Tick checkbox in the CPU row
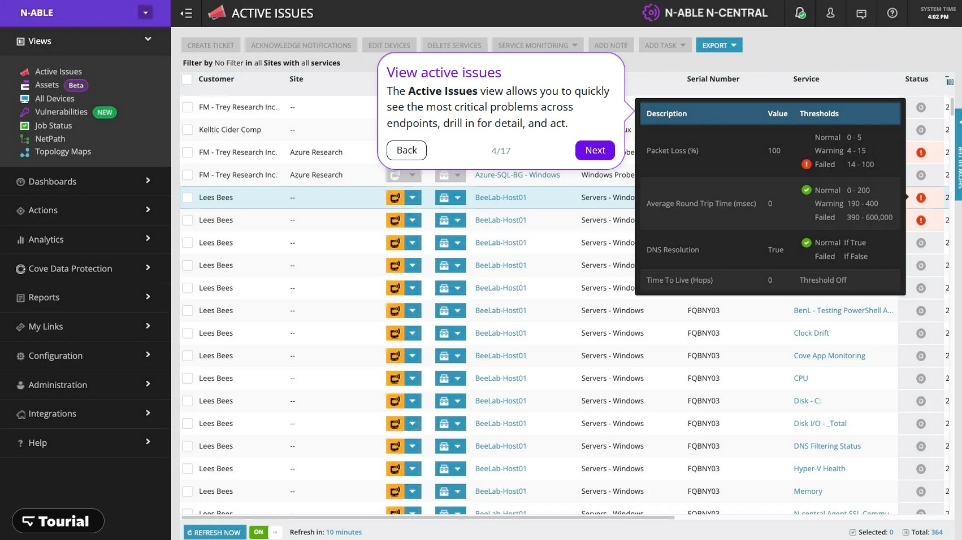 pyautogui.click(x=187, y=378)
